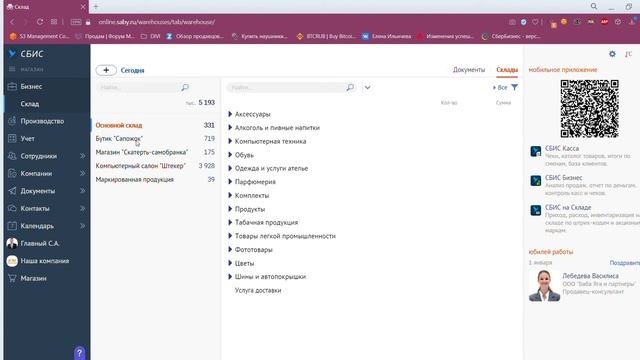Open the Бизнес section icon
The image size is (640, 360).
click(x=12, y=87)
